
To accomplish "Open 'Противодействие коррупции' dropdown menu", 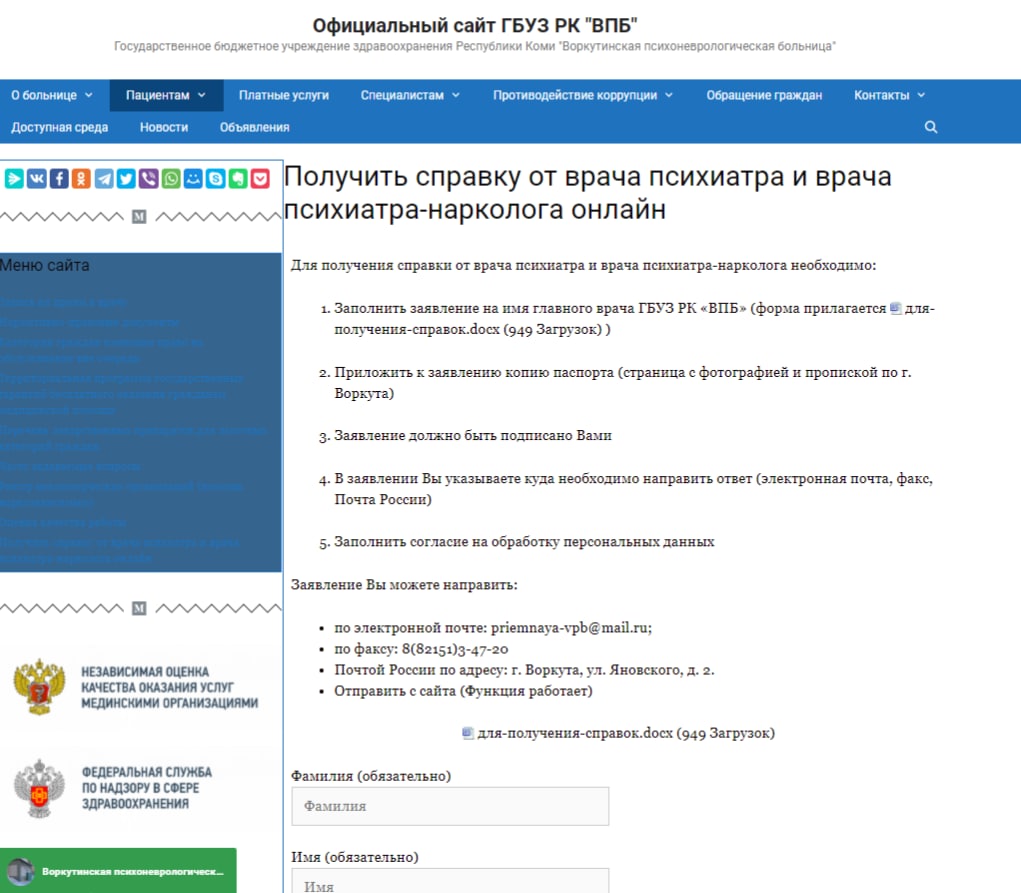I will point(583,95).
